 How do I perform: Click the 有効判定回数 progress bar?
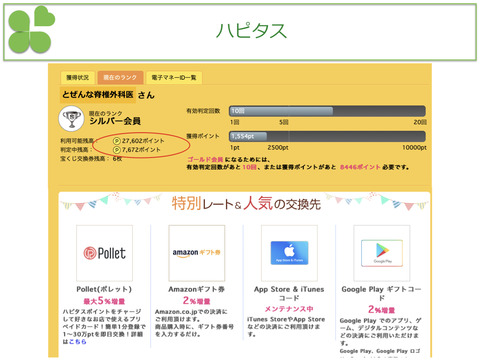click(x=327, y=111)
